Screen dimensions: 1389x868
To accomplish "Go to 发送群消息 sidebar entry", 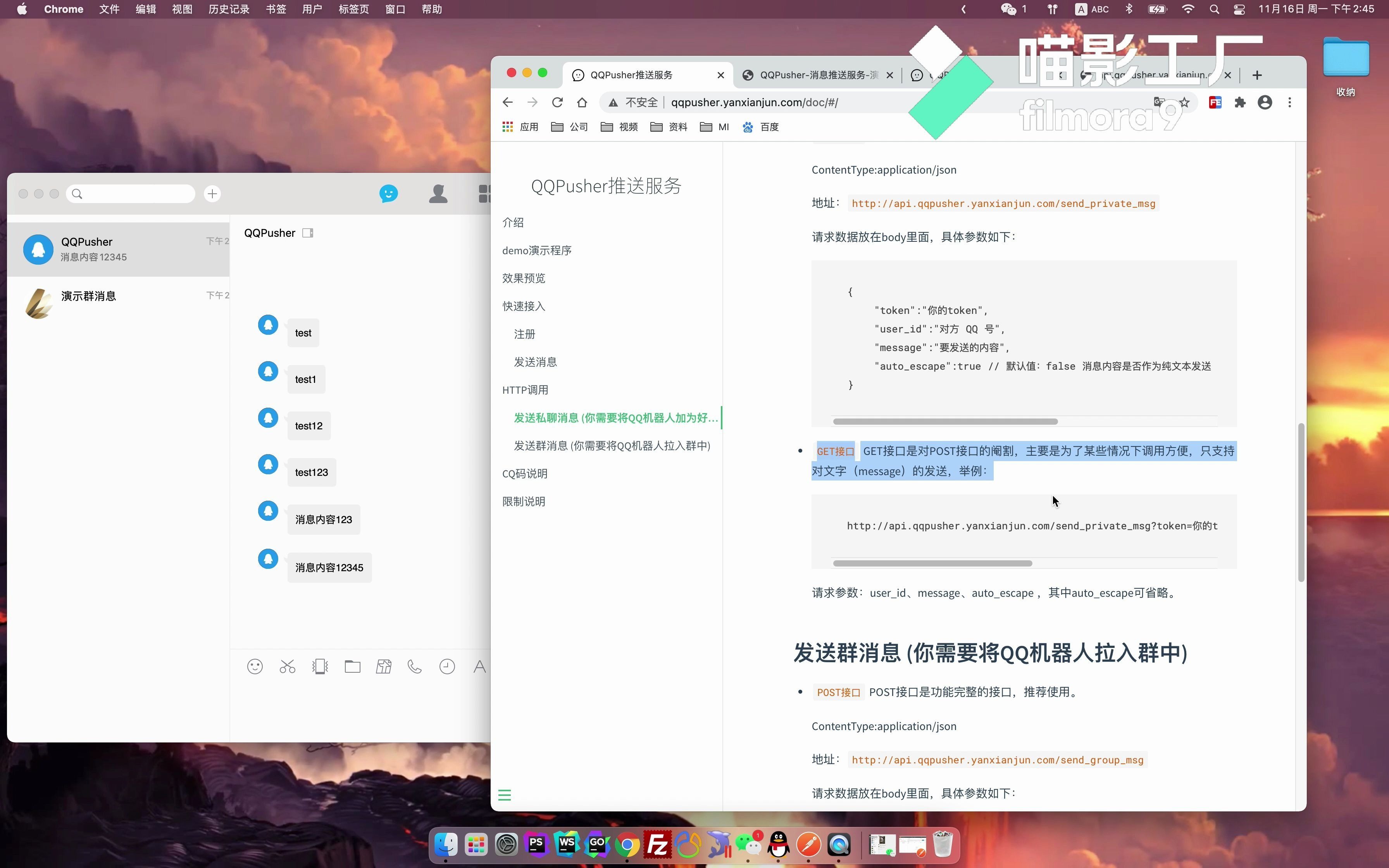I will (x=612, y=446).
